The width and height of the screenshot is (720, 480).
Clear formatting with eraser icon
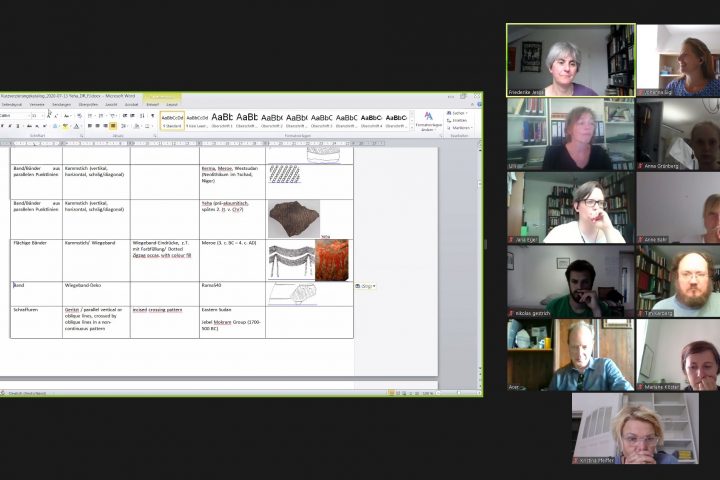79,116
